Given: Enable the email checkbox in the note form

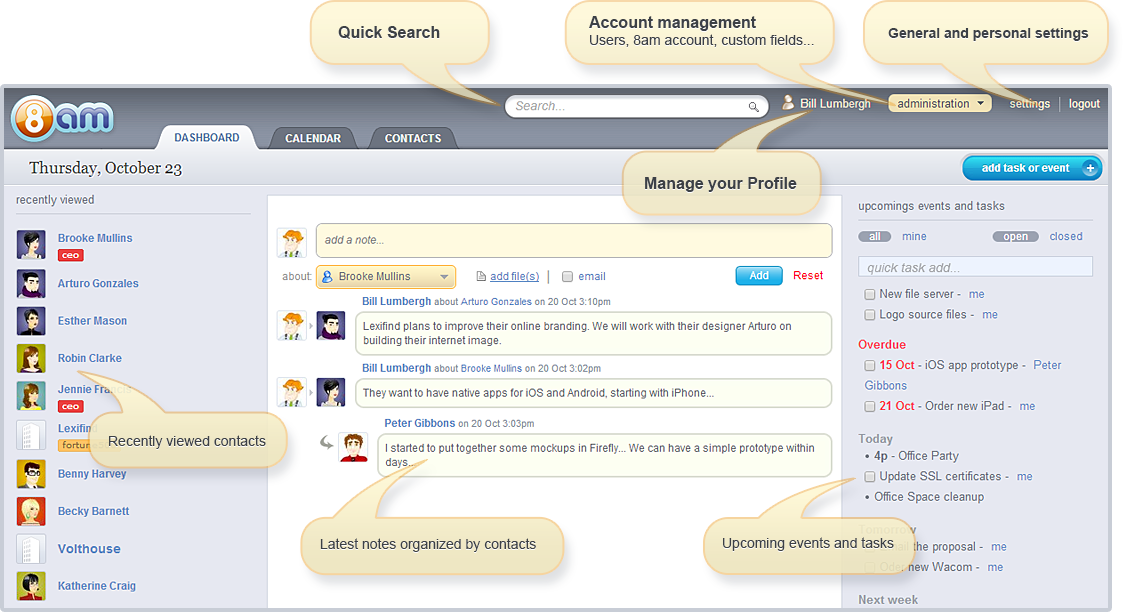Looking at the screenshot, I should pyautogui.click(x=567, y=277).
